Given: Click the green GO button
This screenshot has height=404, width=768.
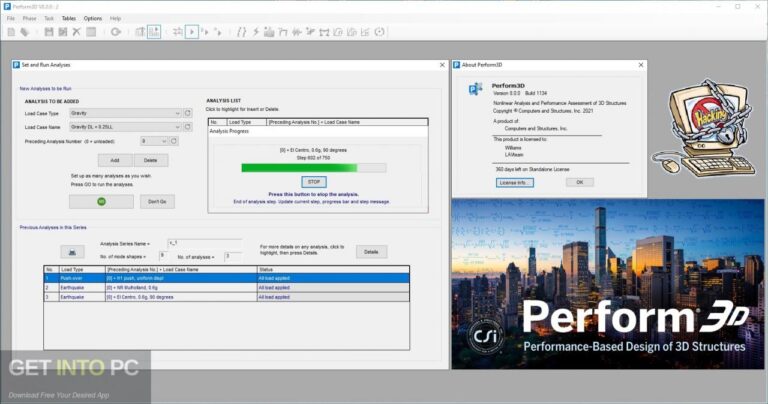Looking at the screenshot, I should (x=101, y=201).
